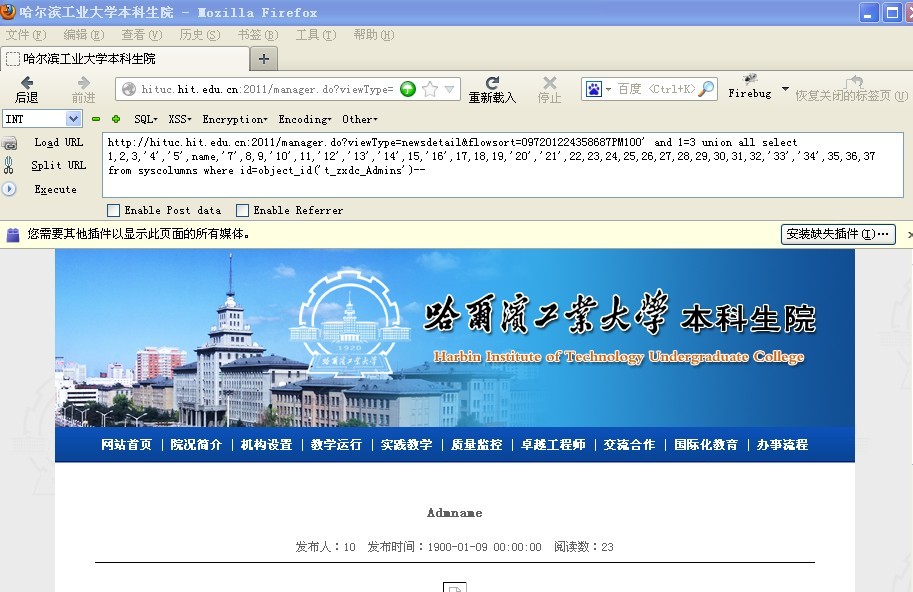Image resolution: width=913 pixels, height=592 pixels.
Task: Open the 书签 (Bookmarks) menu
Action: pos(258,35)
